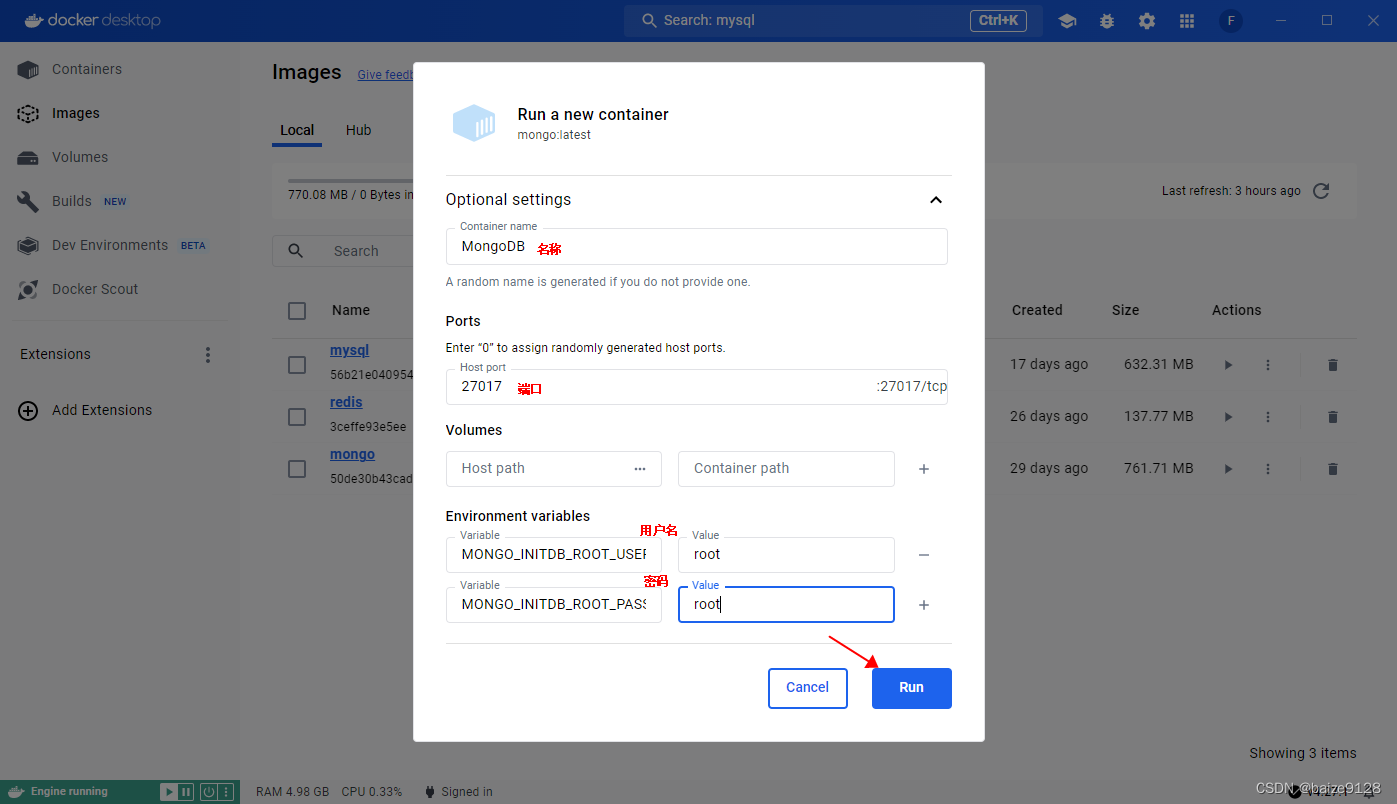Switch to the Local images tab
Image resolution: width=1397 pixels, height=804 pixels.
[297, 130]
